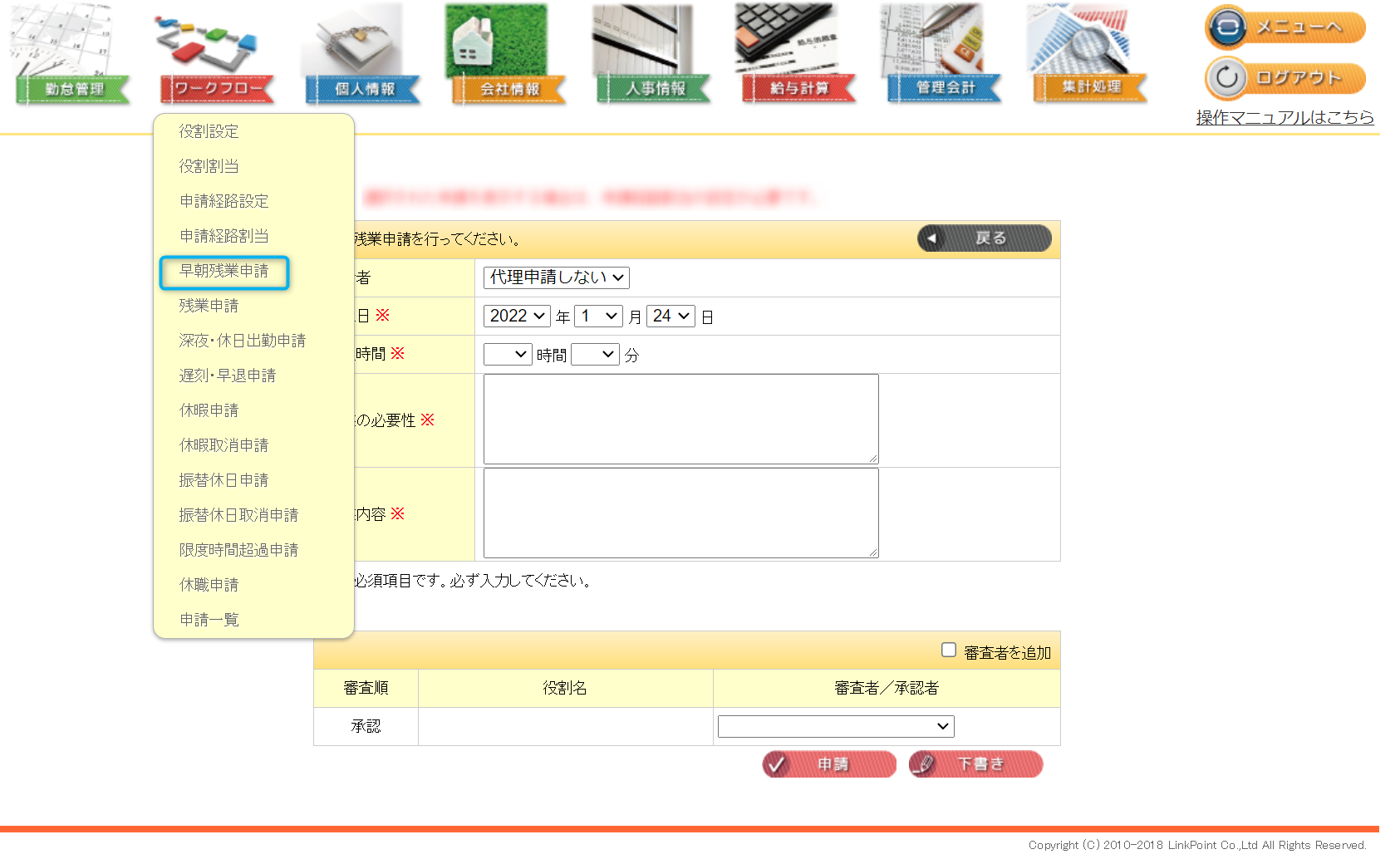Open the 個人情報 personal info icon
Image resolution: width=1400 pixels, height=864 pixels.
(363, 56)
